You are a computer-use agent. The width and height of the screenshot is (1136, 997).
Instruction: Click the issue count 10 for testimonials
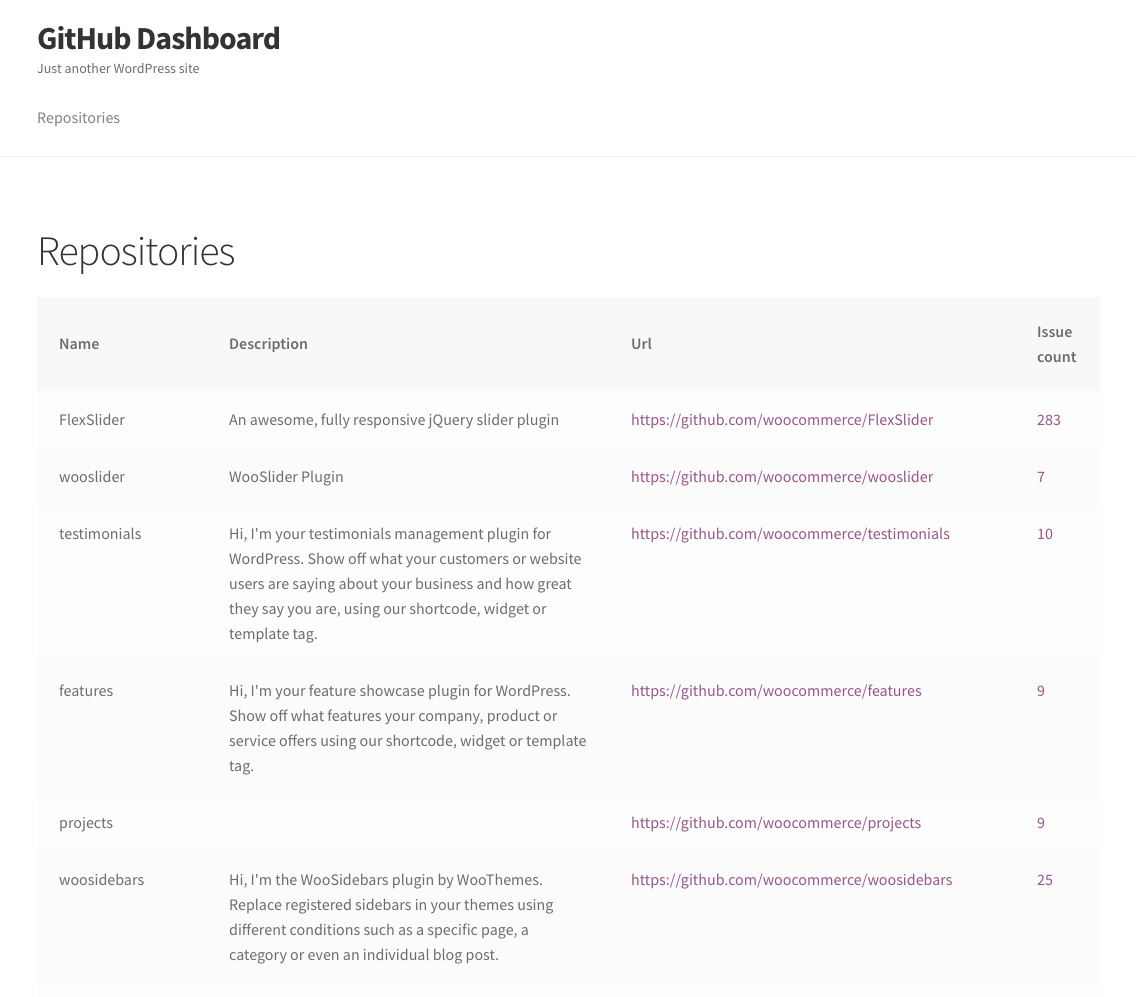tap(1044, 534)
